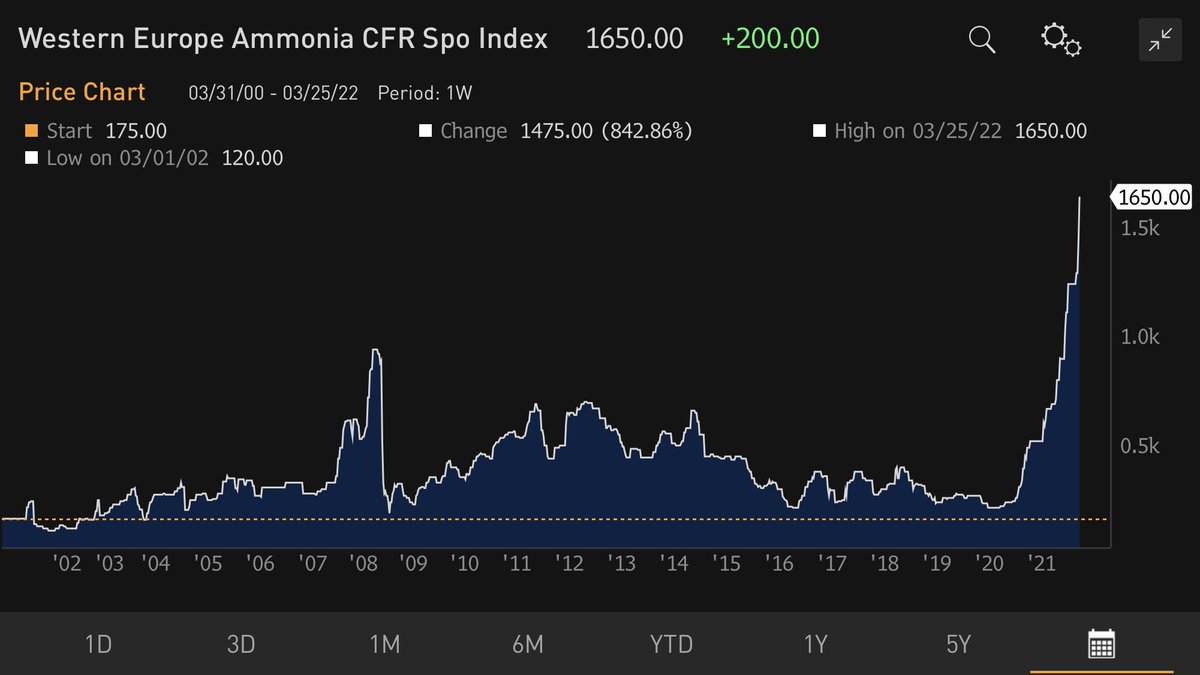Screen dimensions: 1200x675
Task: Click the Start value 175.00
Action: (x=136, y=131)
